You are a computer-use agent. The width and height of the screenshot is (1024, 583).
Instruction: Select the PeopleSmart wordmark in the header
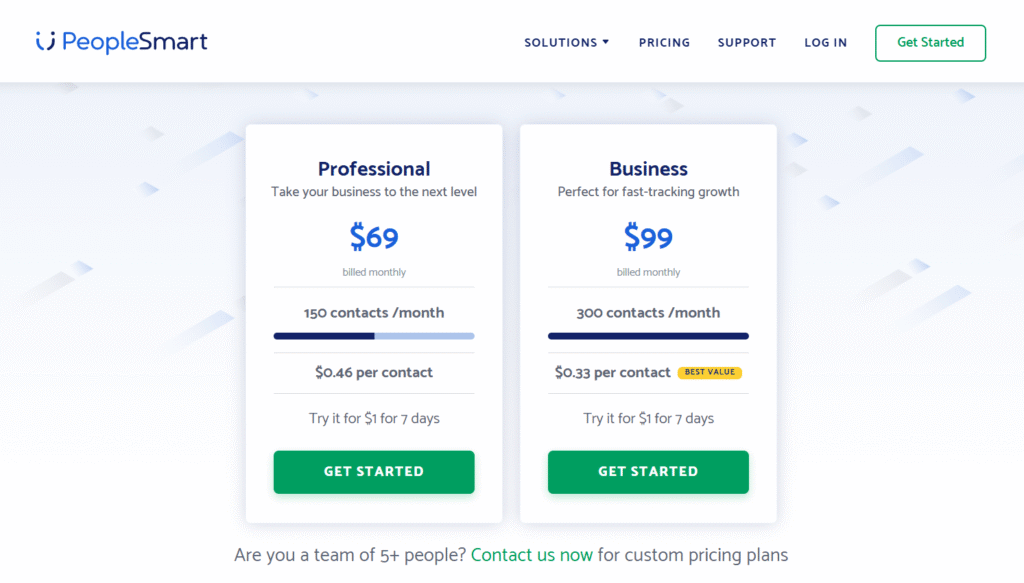point(135,42)
